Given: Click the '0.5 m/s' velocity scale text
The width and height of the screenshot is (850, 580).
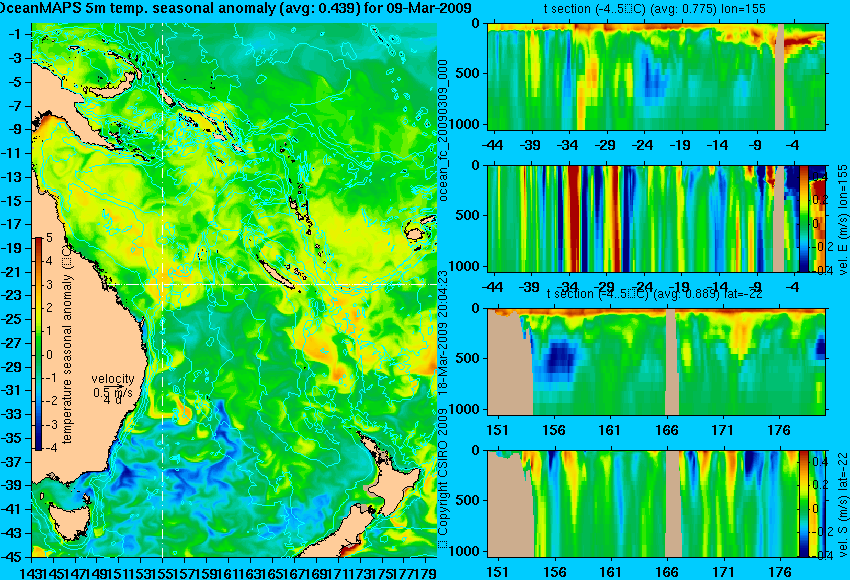Looking at the screenshot, I should (x=113, y=391).
